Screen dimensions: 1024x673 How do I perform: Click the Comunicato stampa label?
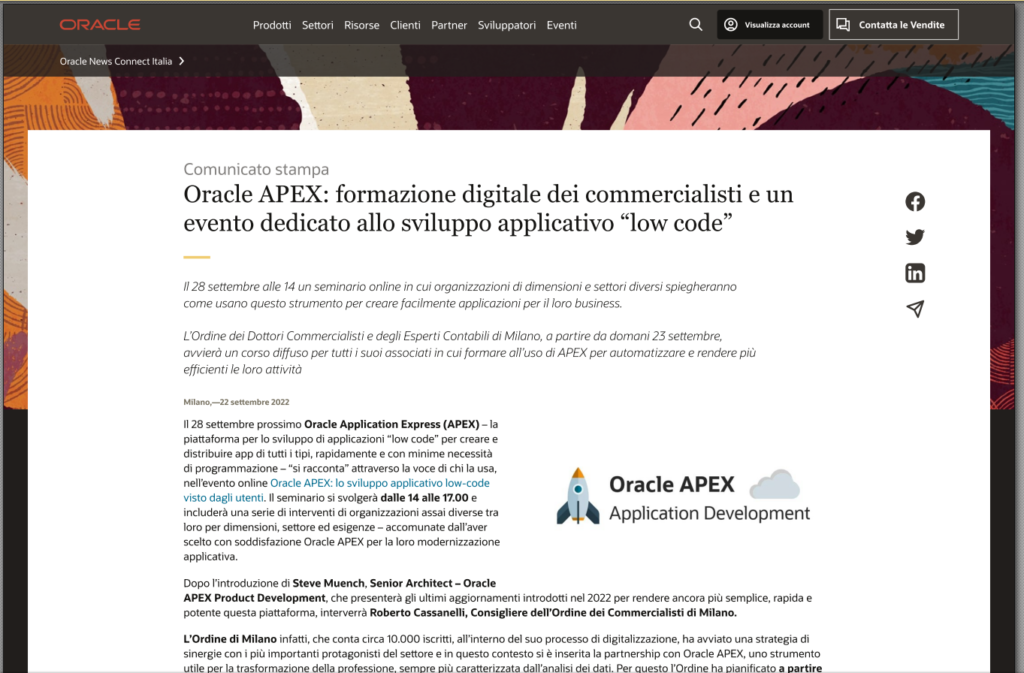coord(256,169)
